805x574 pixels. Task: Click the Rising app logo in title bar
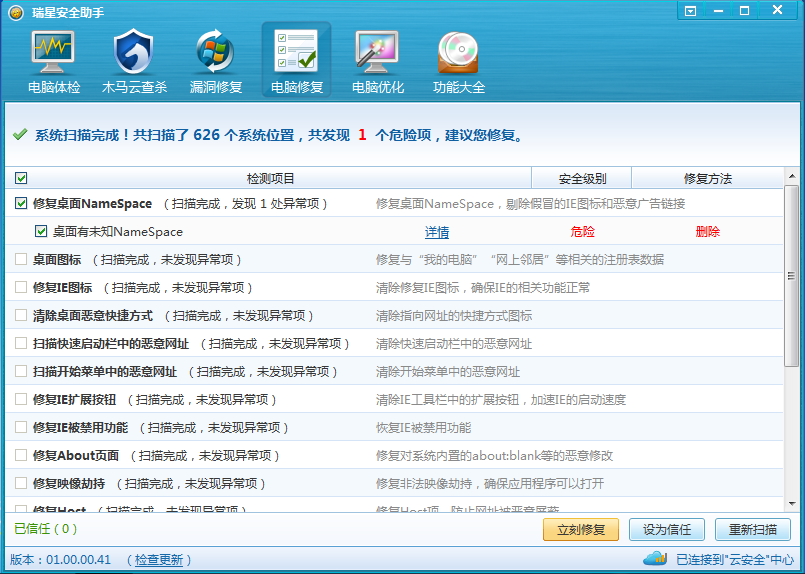pos(15,12)
